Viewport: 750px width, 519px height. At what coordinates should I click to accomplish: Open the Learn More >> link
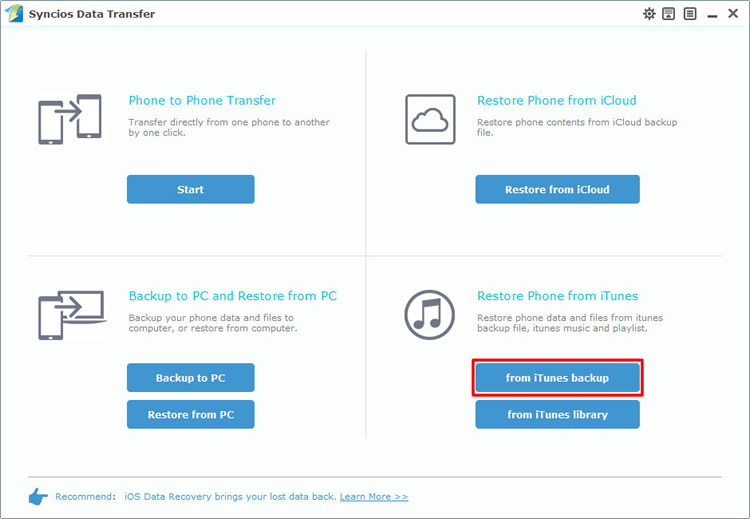pos(374,497)
